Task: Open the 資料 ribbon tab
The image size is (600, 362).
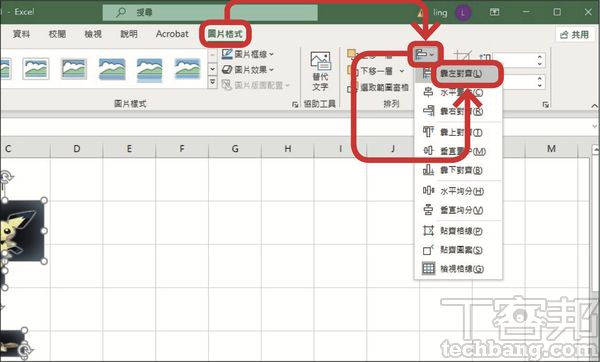Action: (x=21, y=34)
